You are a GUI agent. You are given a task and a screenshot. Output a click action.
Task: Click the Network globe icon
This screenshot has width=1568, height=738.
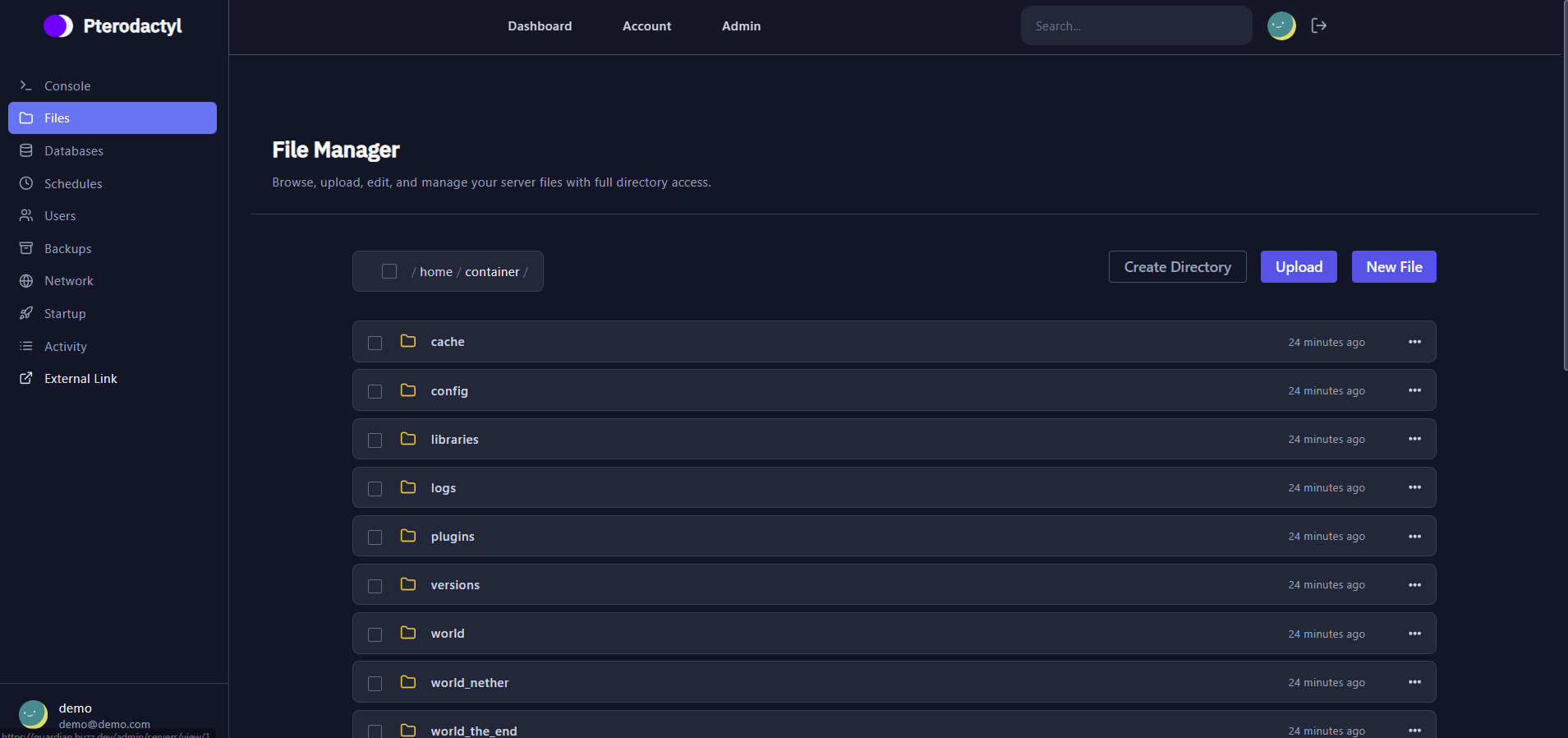[x=26, y=281]
